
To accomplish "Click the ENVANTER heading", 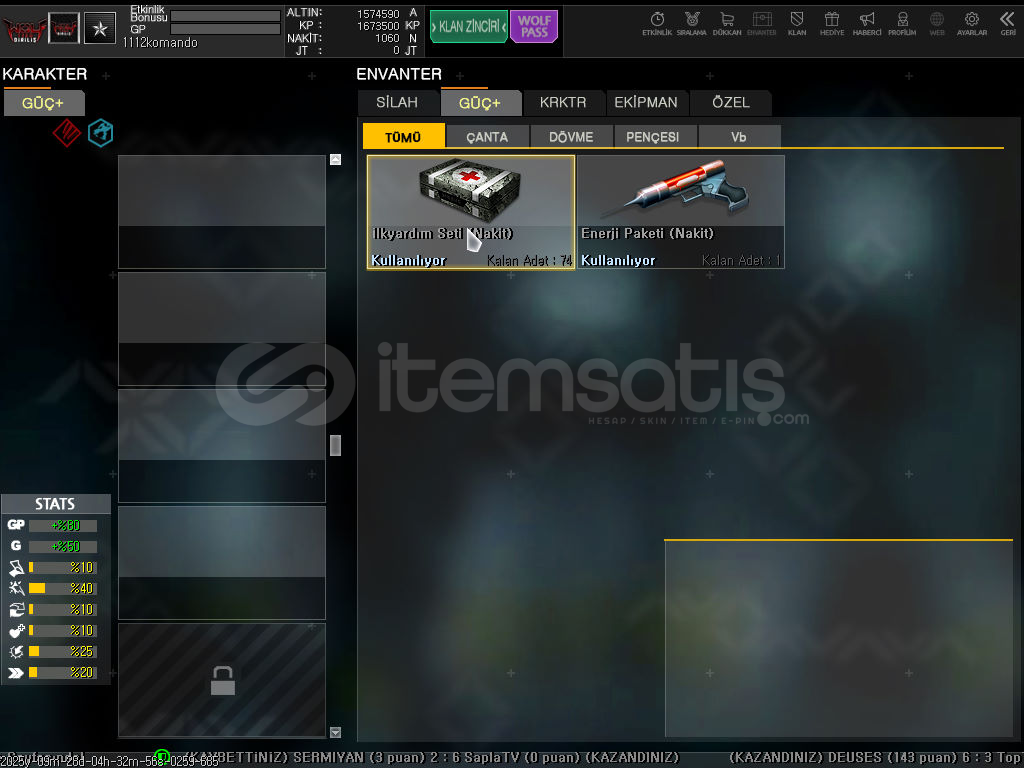I will click(399, 74).
